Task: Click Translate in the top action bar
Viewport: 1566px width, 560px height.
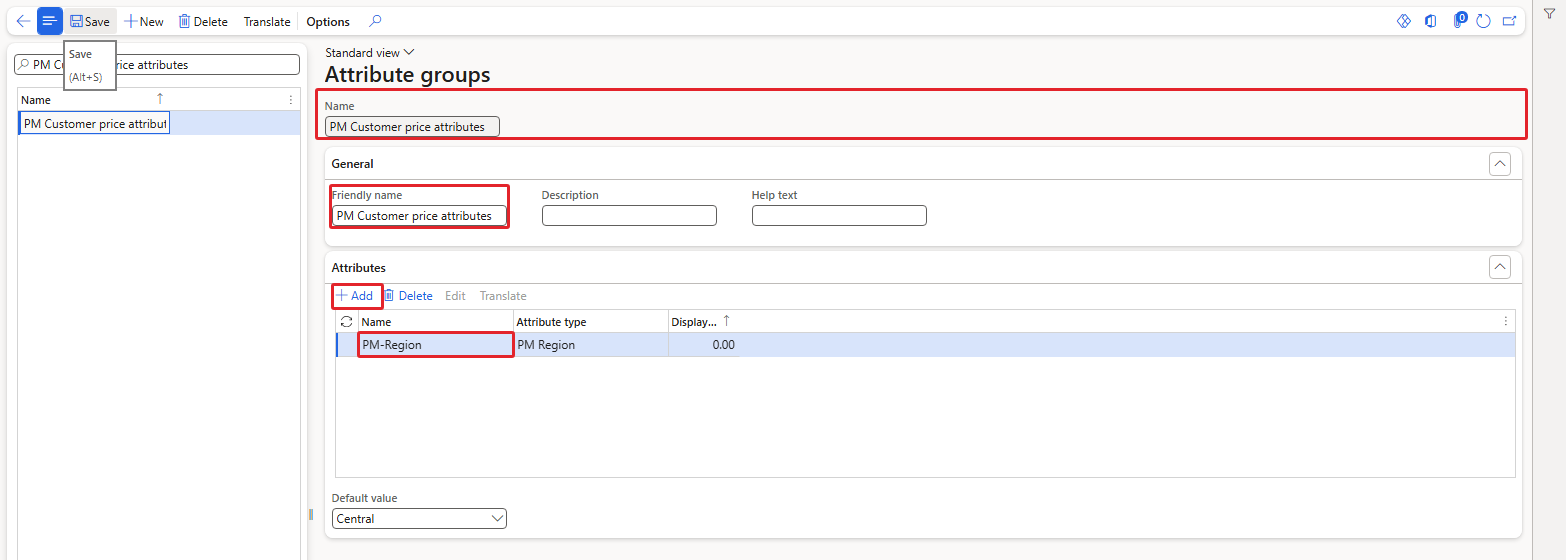Action: click(267, 21)
